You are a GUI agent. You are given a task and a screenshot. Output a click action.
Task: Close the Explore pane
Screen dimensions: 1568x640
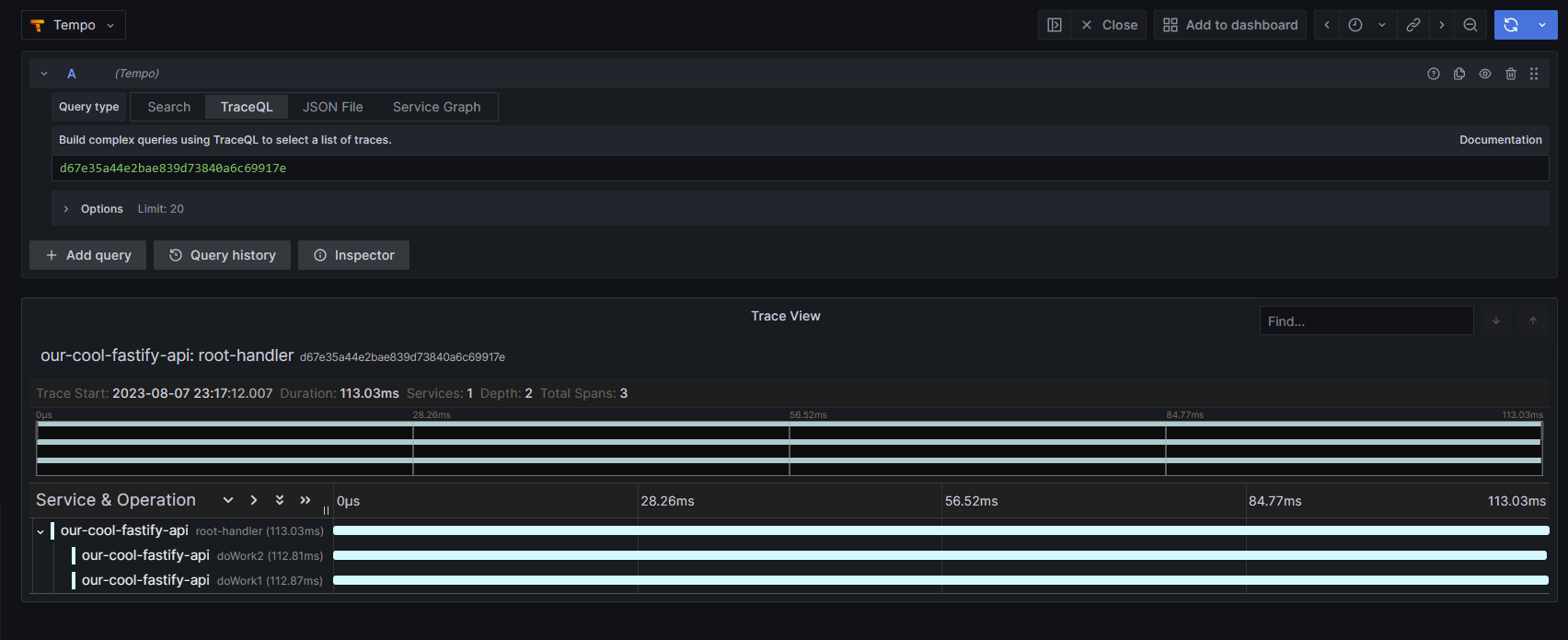click(1109, 25)
